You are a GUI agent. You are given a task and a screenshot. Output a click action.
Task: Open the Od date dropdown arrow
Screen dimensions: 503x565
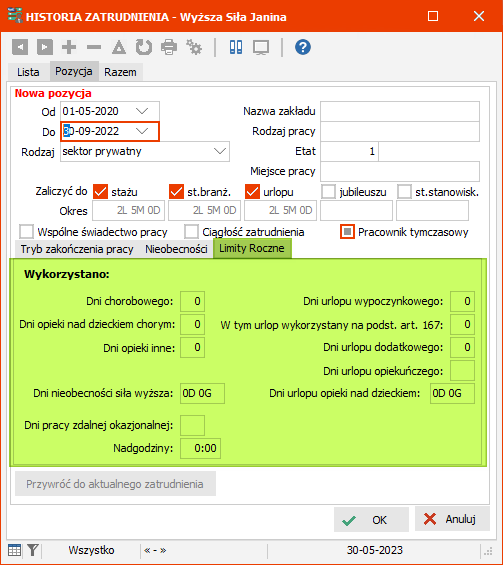pos(142,111)
